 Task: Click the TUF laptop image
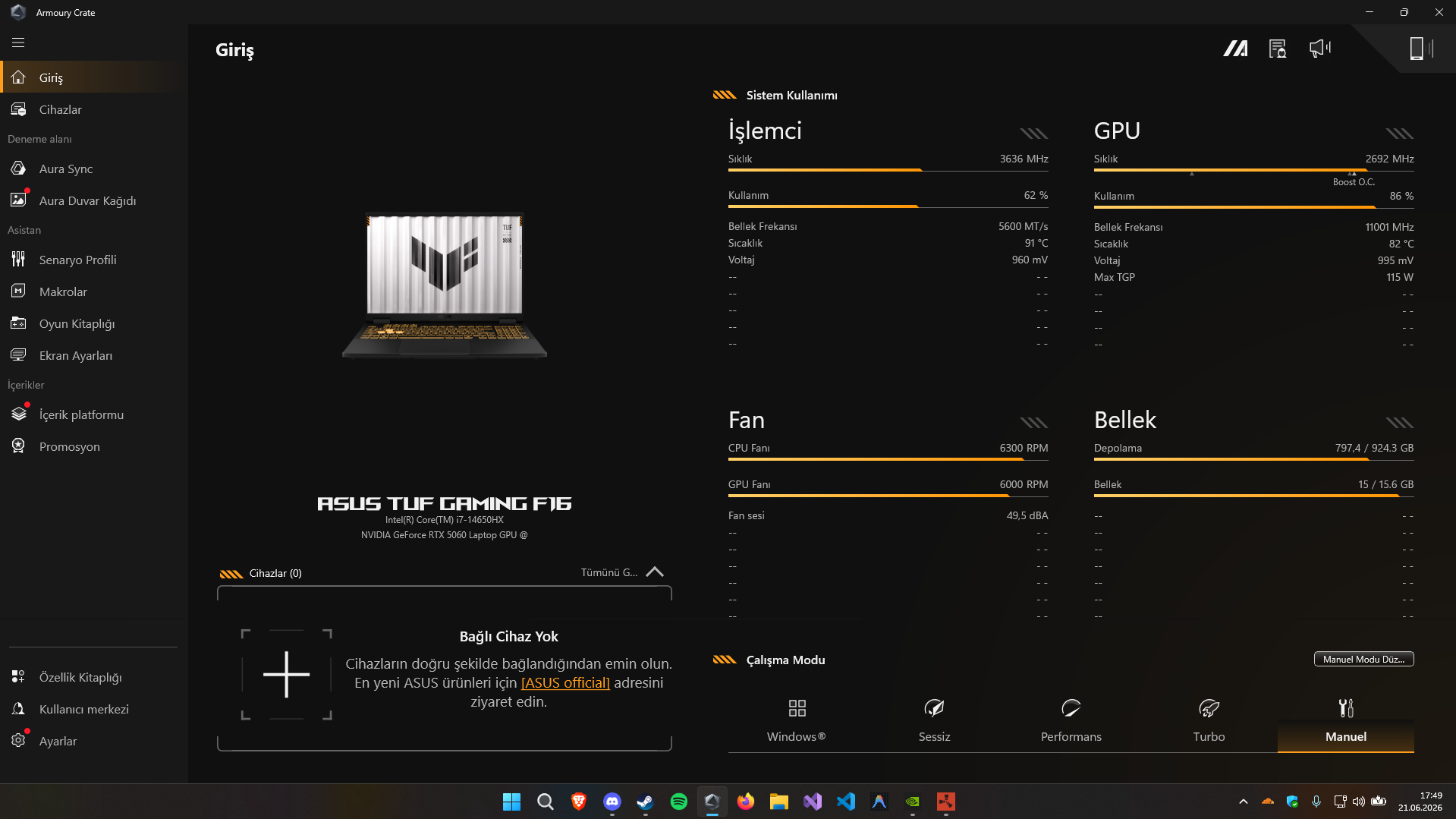(445, 285)
